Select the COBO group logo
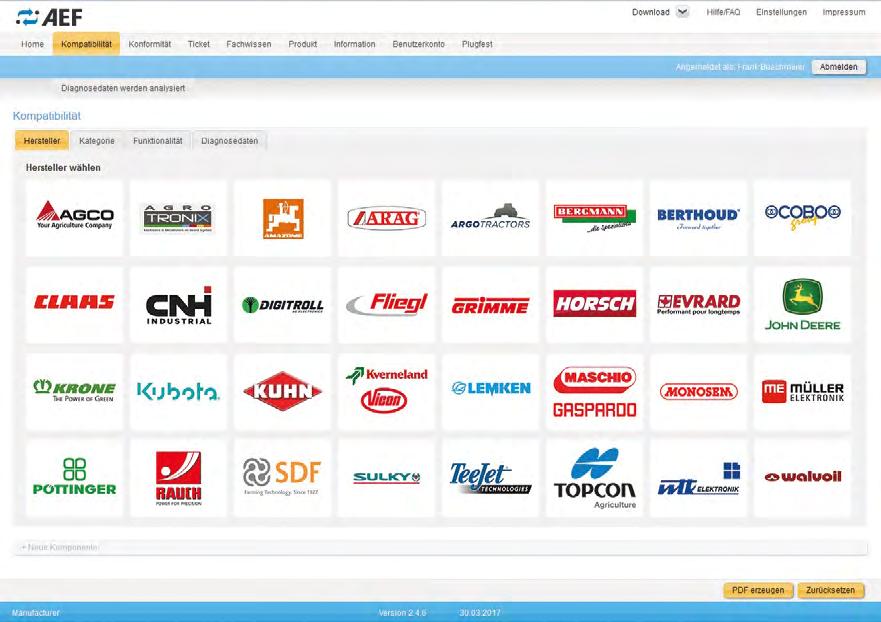The height and width of the screenshot is (622, 881). point(802,218)
